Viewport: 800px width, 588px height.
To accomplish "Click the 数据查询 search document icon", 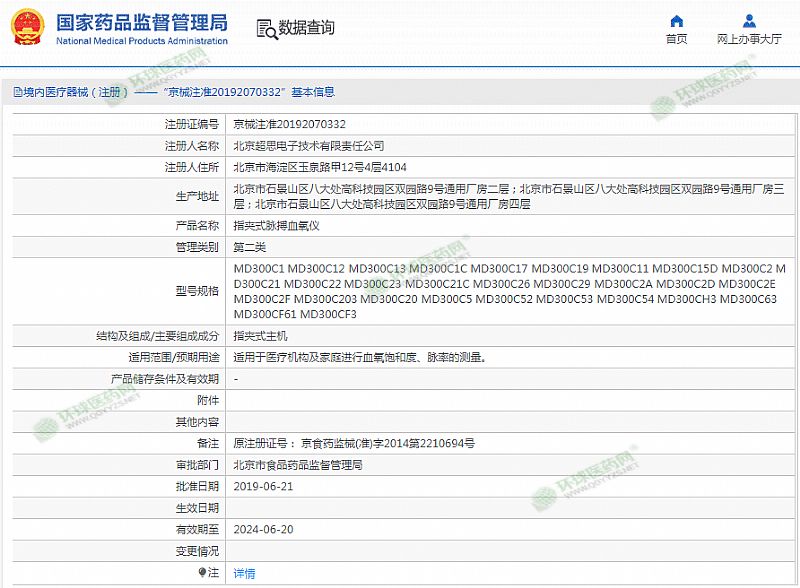I will pyautogui.click(x=265, y=28).
